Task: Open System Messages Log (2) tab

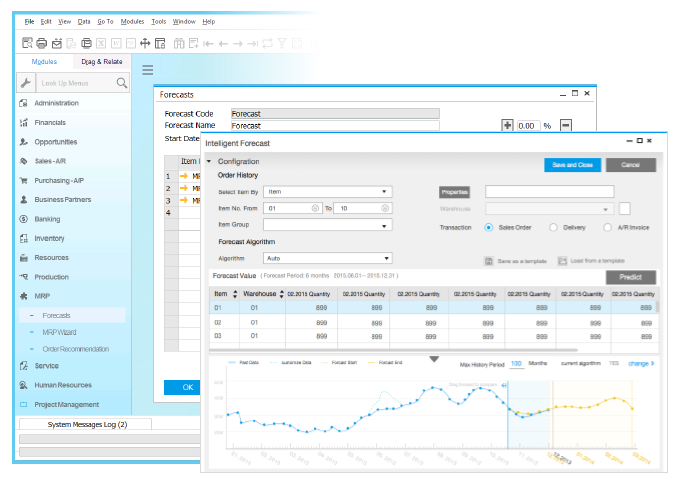Action: tap(87, 424)
